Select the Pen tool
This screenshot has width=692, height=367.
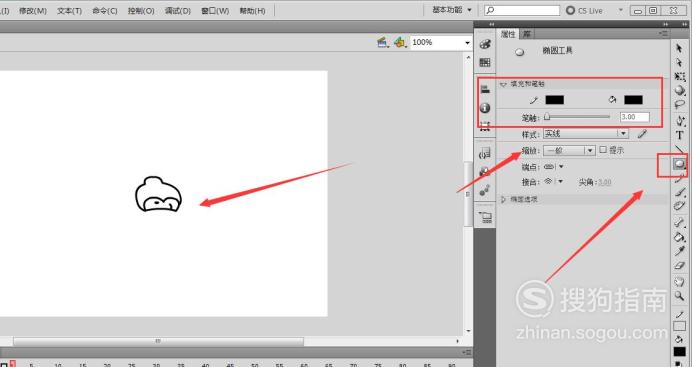click(x=680, y=120)
